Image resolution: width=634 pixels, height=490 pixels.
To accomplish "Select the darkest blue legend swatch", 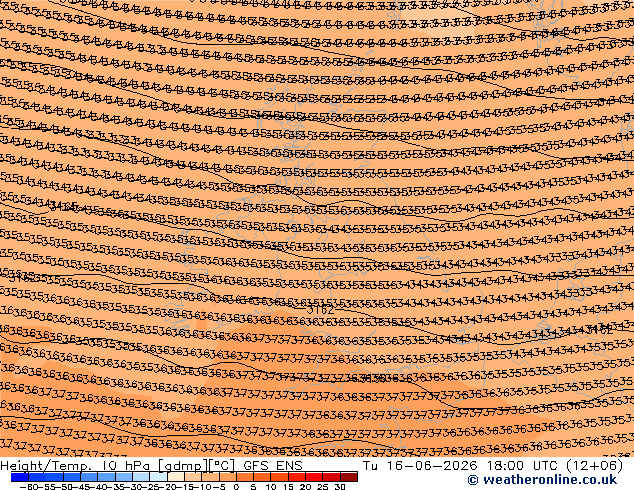I will [x=19, y=477].
